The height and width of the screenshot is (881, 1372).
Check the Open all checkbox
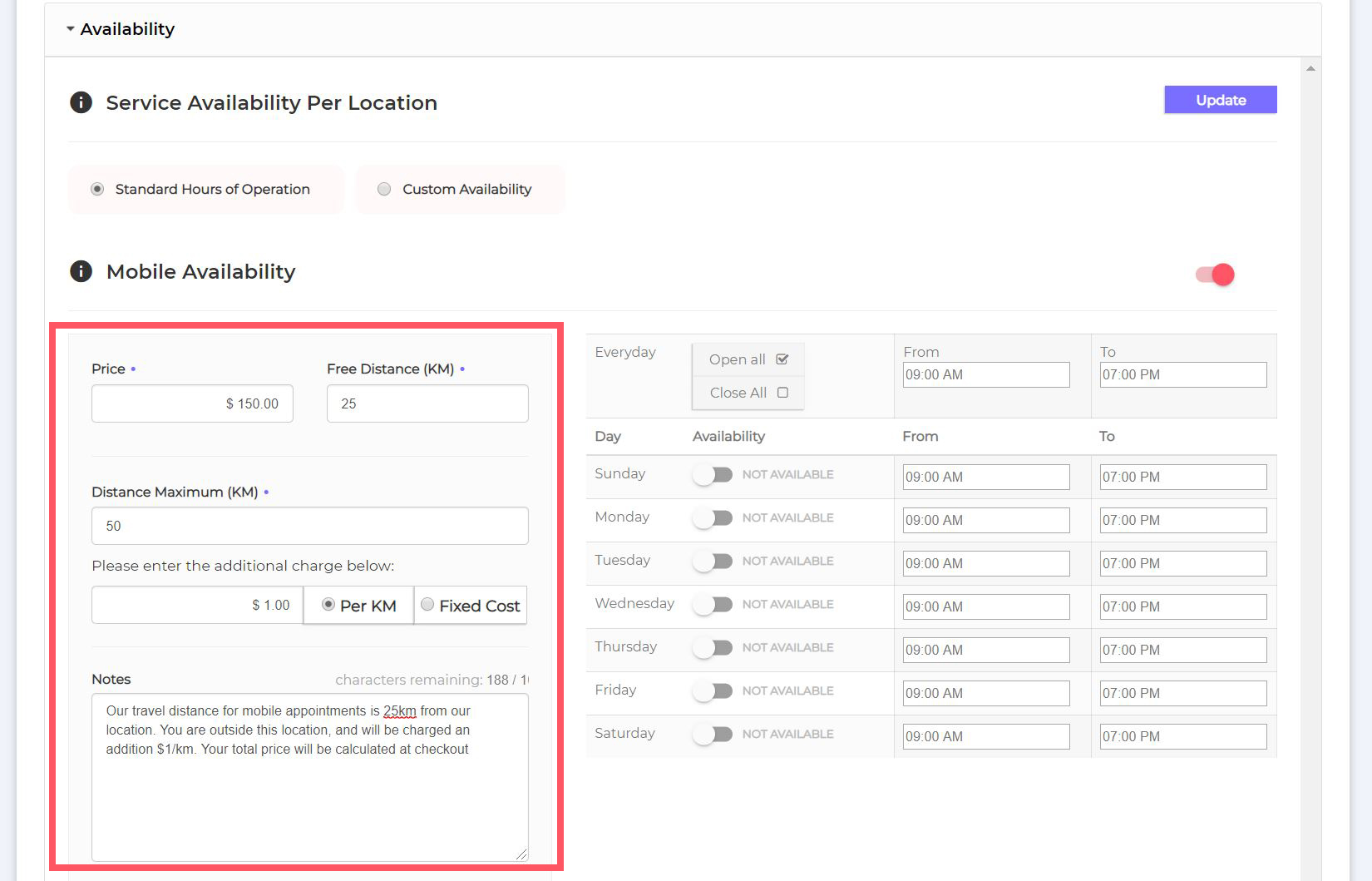coord(782,359)
